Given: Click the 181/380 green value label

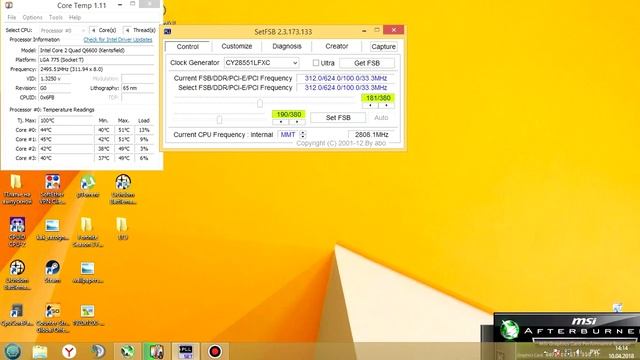Looking at the screenshot, I should pyautogui.click(x=378, y=98).
